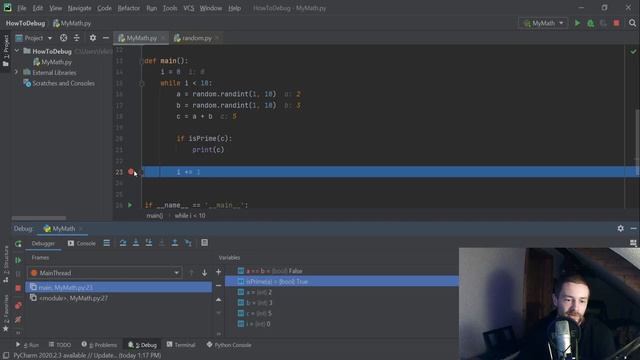640x360 pixels.
Task: Open Evaluate Expression calculator icon
Action: [x=204, y=243]
